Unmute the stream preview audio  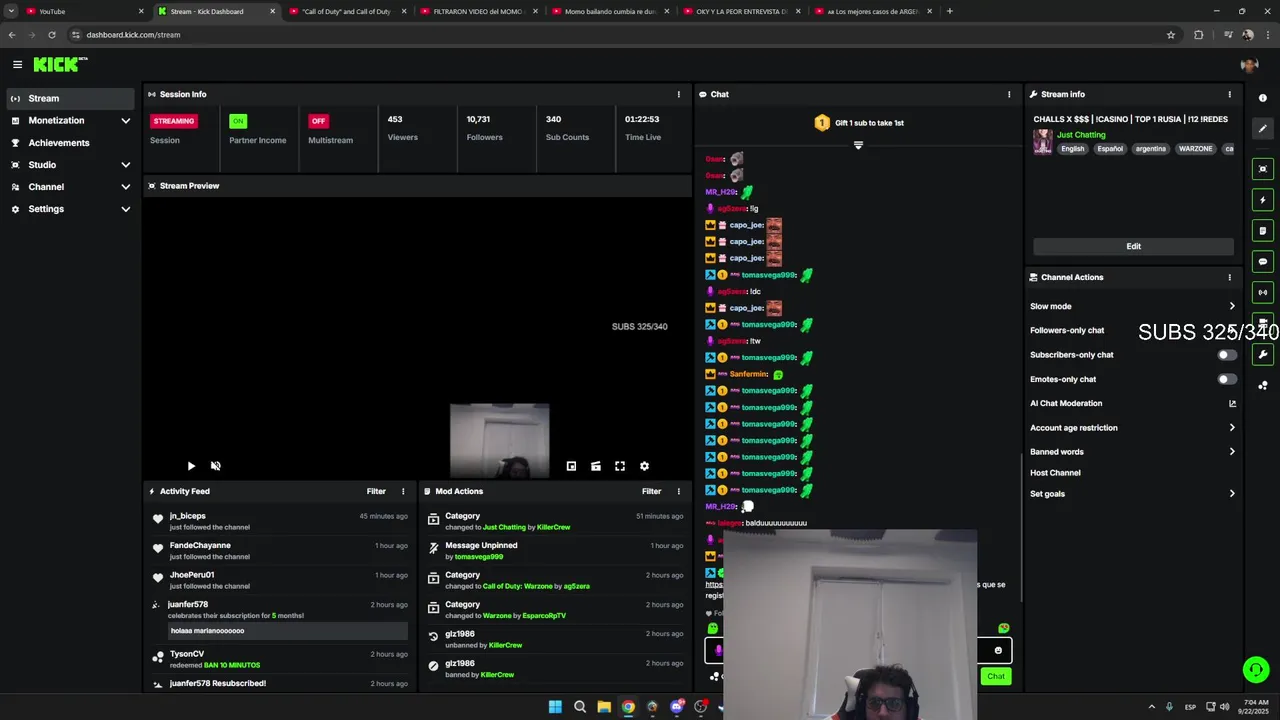click(215, 466)
